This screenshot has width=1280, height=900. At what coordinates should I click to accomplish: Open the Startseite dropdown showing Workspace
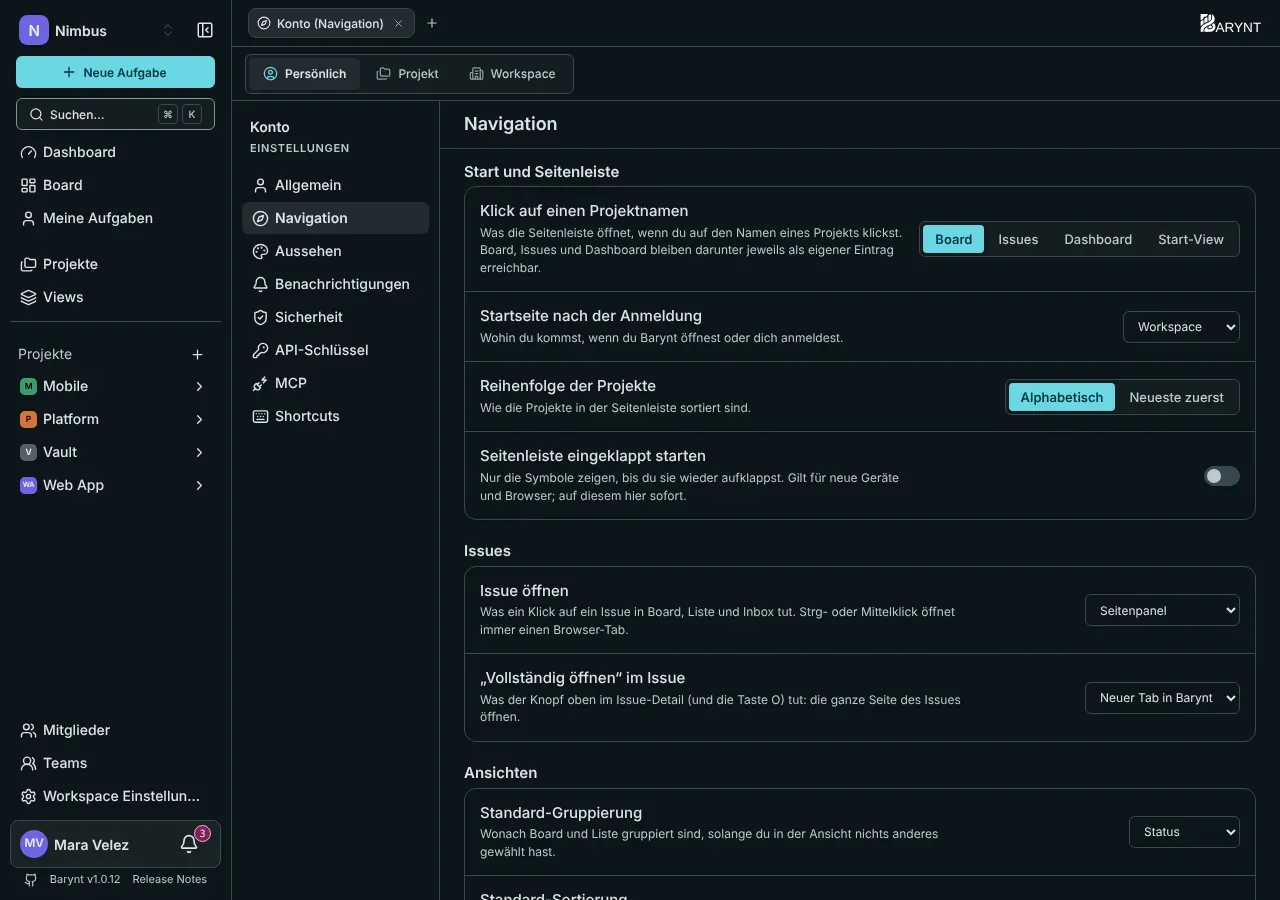click(1181, 327)
